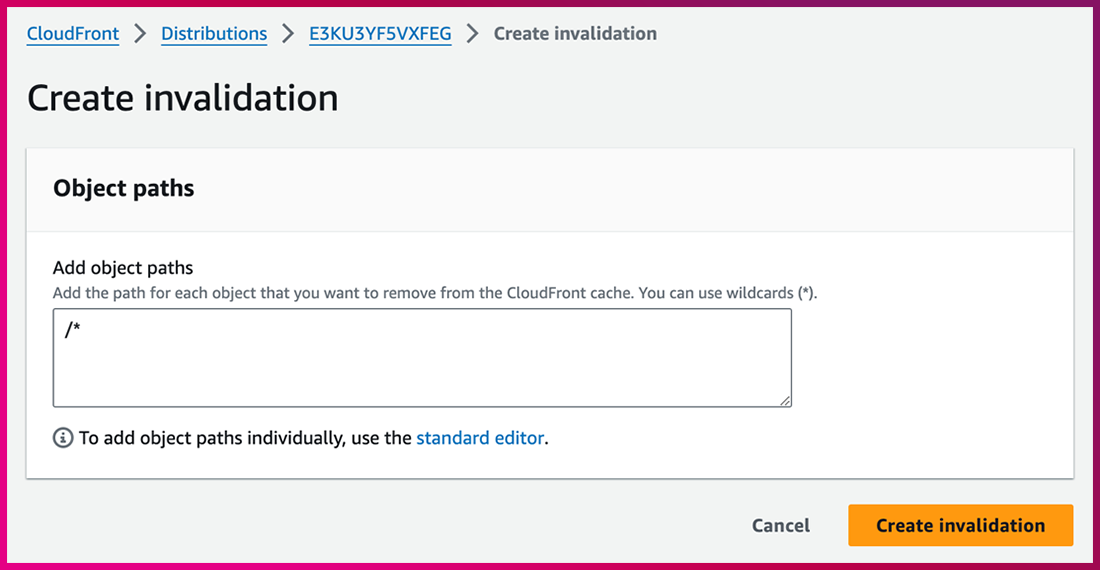Grab the object paths textarea resize handle
The height and width of the screenshot is (570, 1100).
click(785, 400)
